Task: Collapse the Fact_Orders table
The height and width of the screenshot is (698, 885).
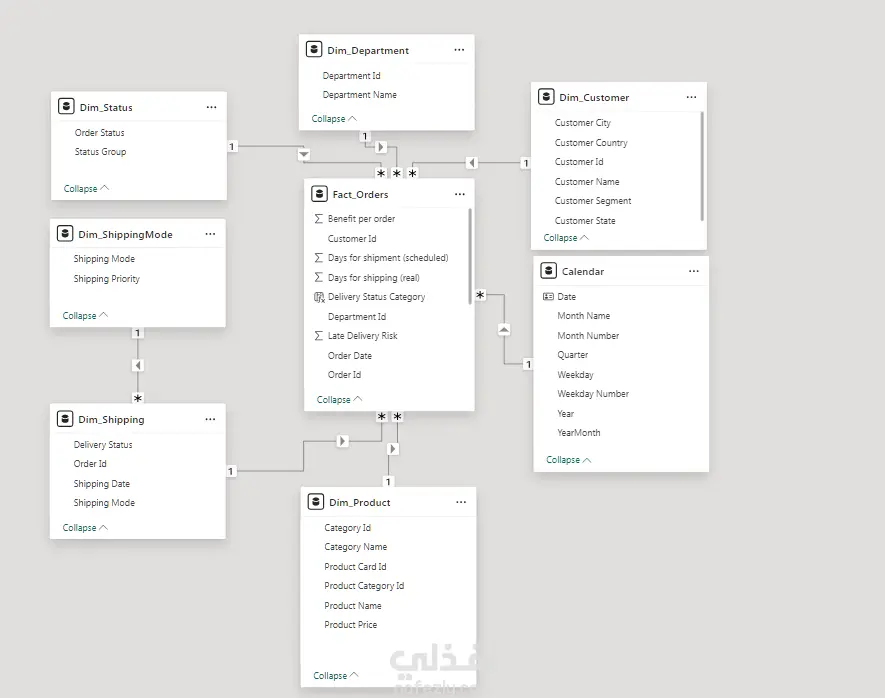Action: (x=338, y=400)
